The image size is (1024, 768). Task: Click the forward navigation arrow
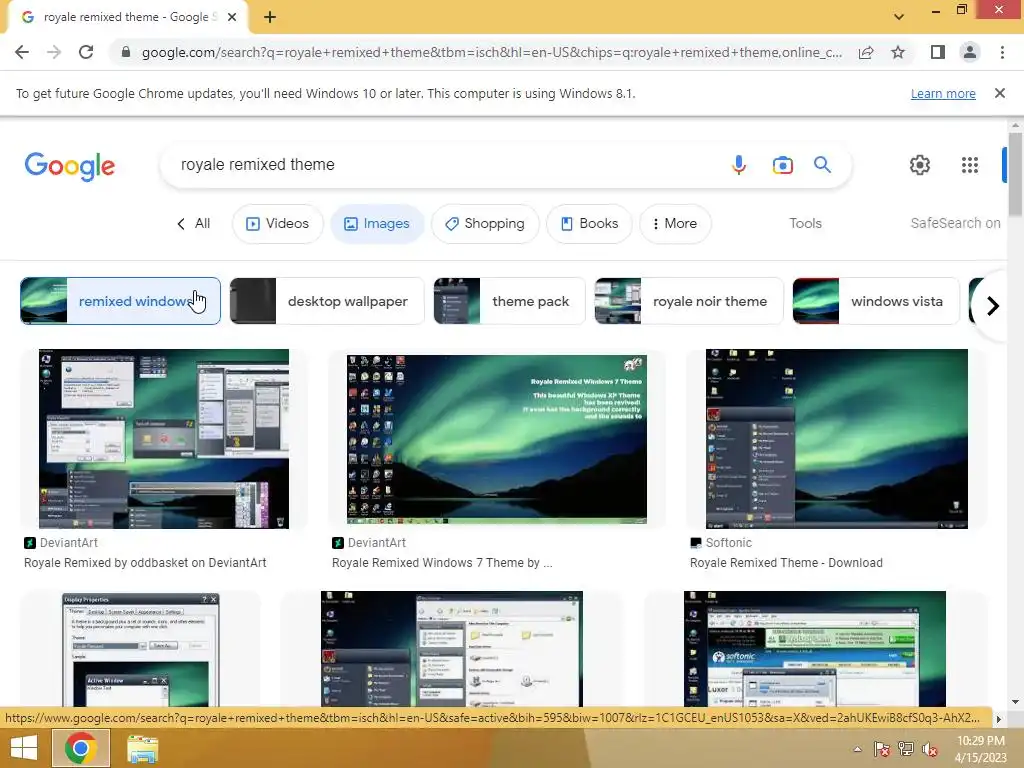point(54,52)
